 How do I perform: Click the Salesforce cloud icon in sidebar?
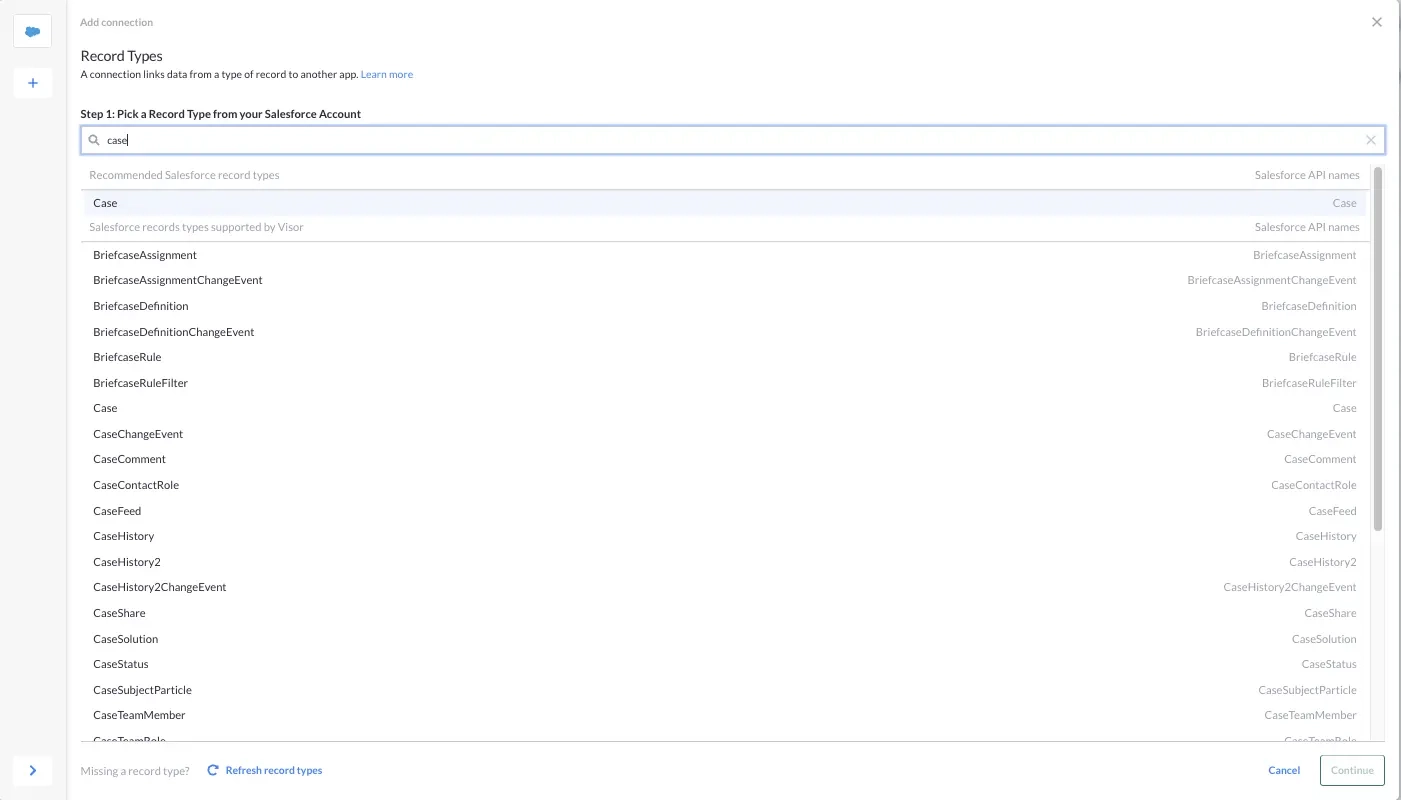pos(32,31)
